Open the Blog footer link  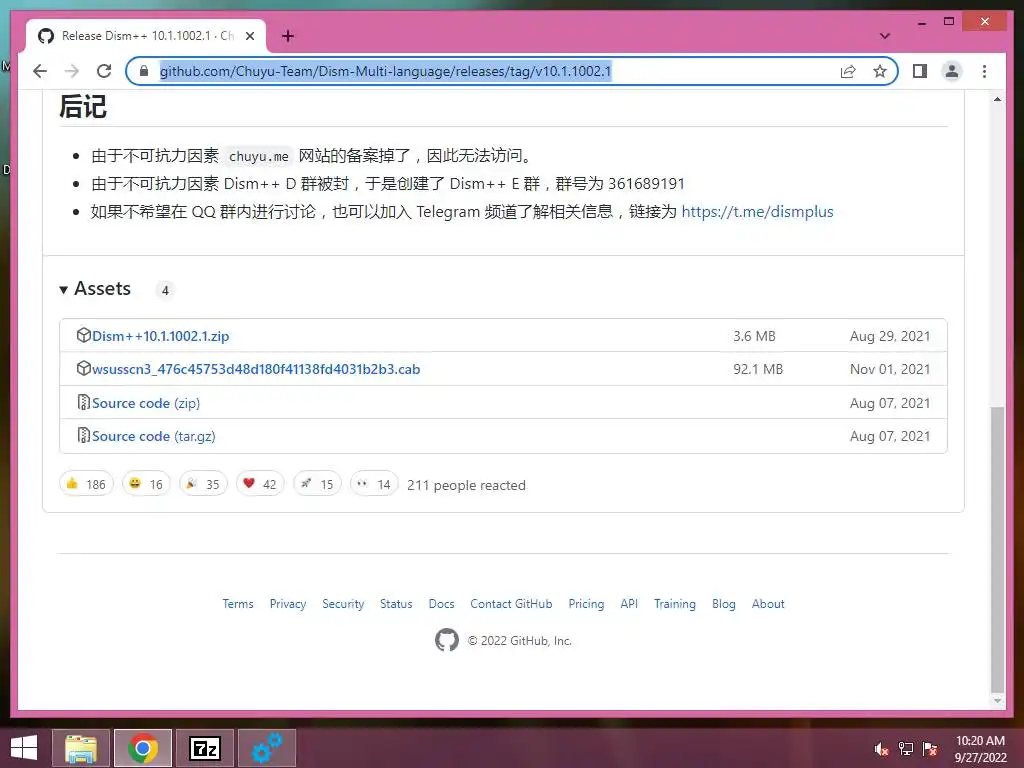(724, 604)
